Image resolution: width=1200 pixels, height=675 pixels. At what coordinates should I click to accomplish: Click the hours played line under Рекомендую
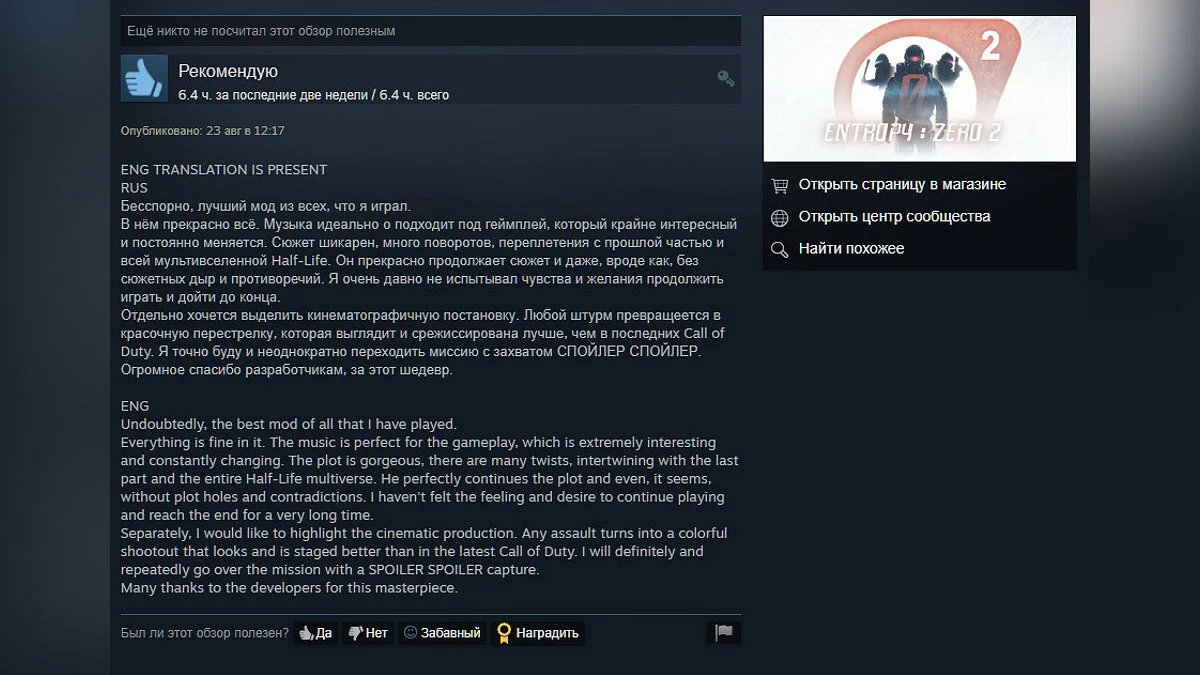[x=313, y=95]
